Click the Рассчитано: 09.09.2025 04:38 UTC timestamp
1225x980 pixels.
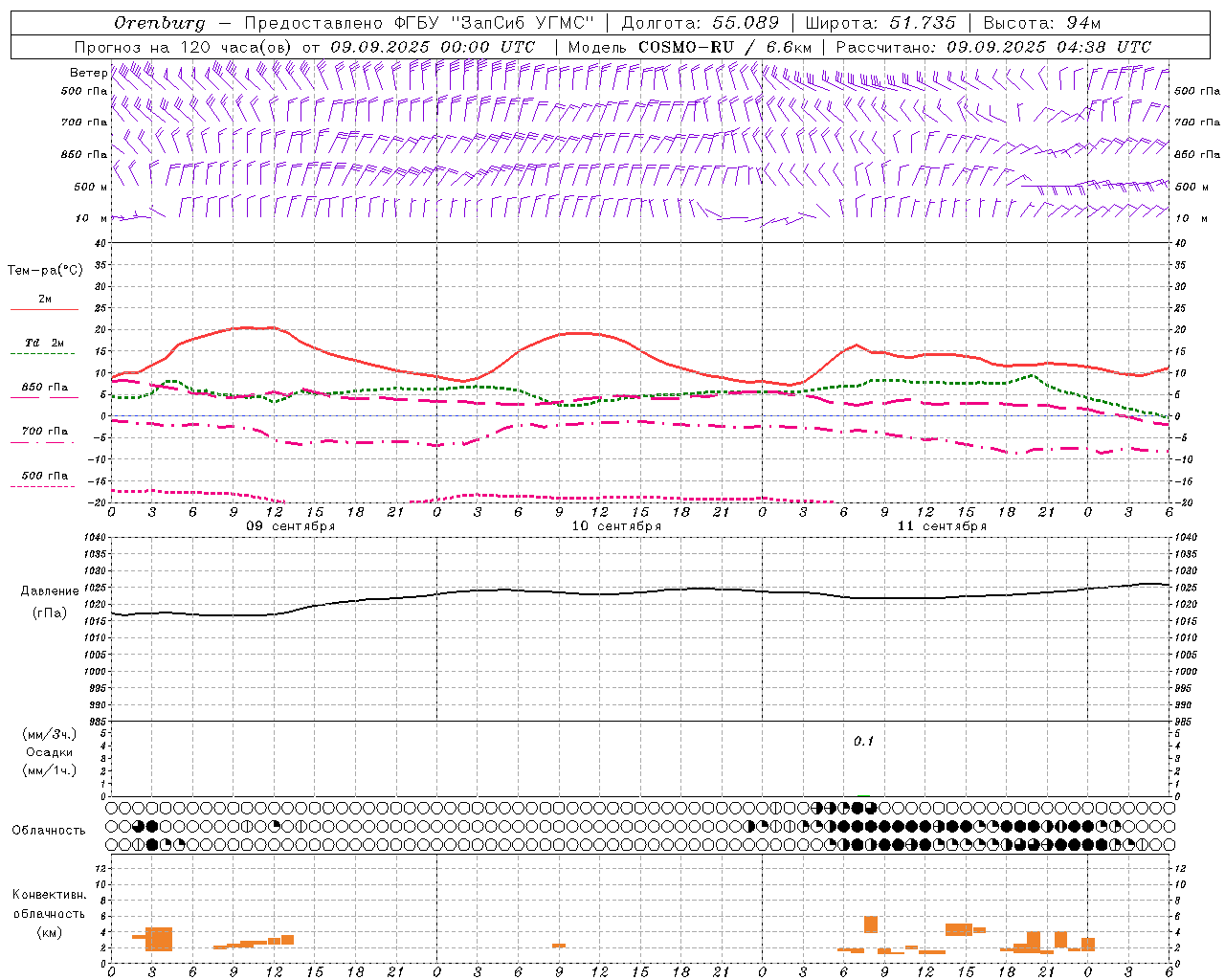[993, 47]
